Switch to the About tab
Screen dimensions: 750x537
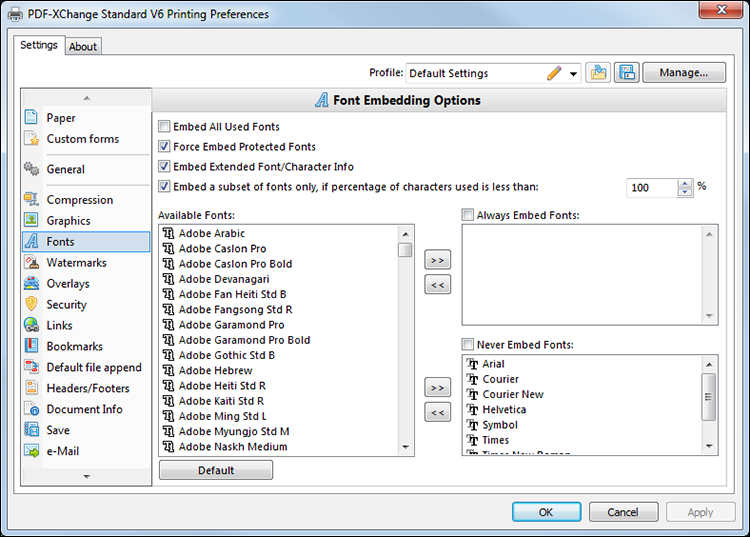83,46
